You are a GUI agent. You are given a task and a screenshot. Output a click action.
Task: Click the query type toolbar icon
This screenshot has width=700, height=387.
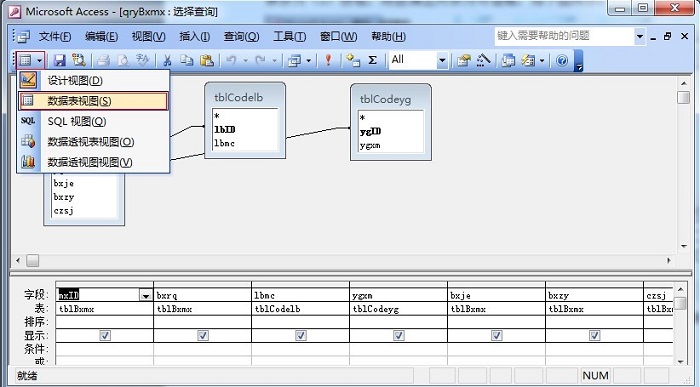[x=295, y=60]
